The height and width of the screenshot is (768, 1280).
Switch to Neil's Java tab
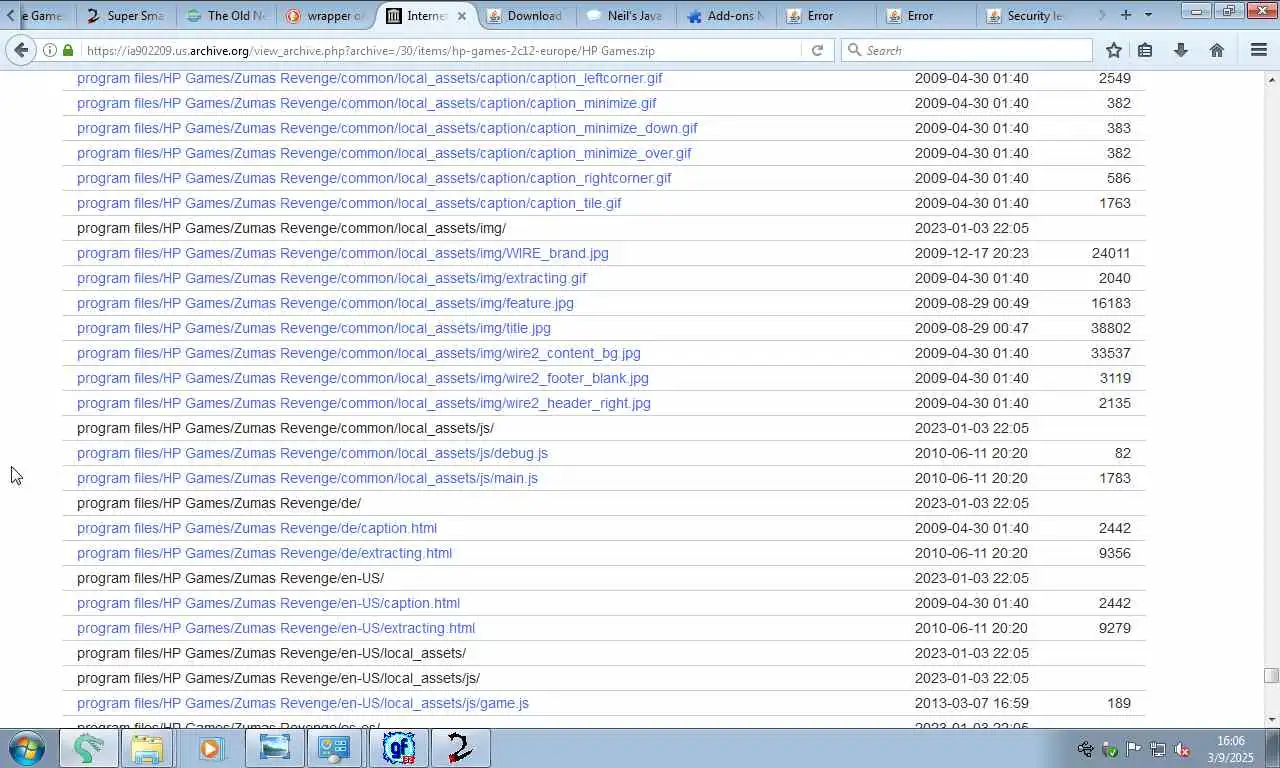pos(626,16)
